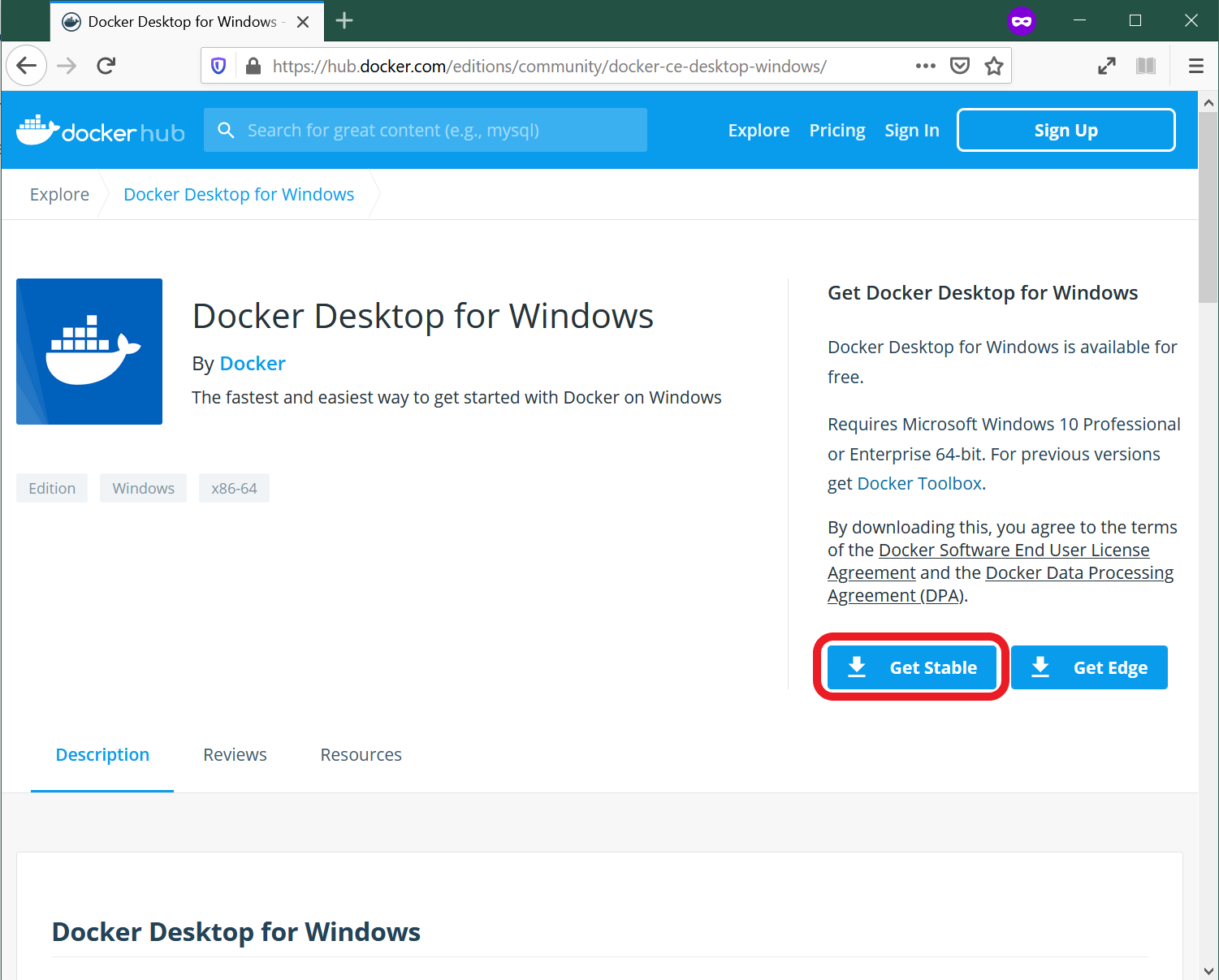
Task: Open page actions three-dots menu
Action: point(926,66)
